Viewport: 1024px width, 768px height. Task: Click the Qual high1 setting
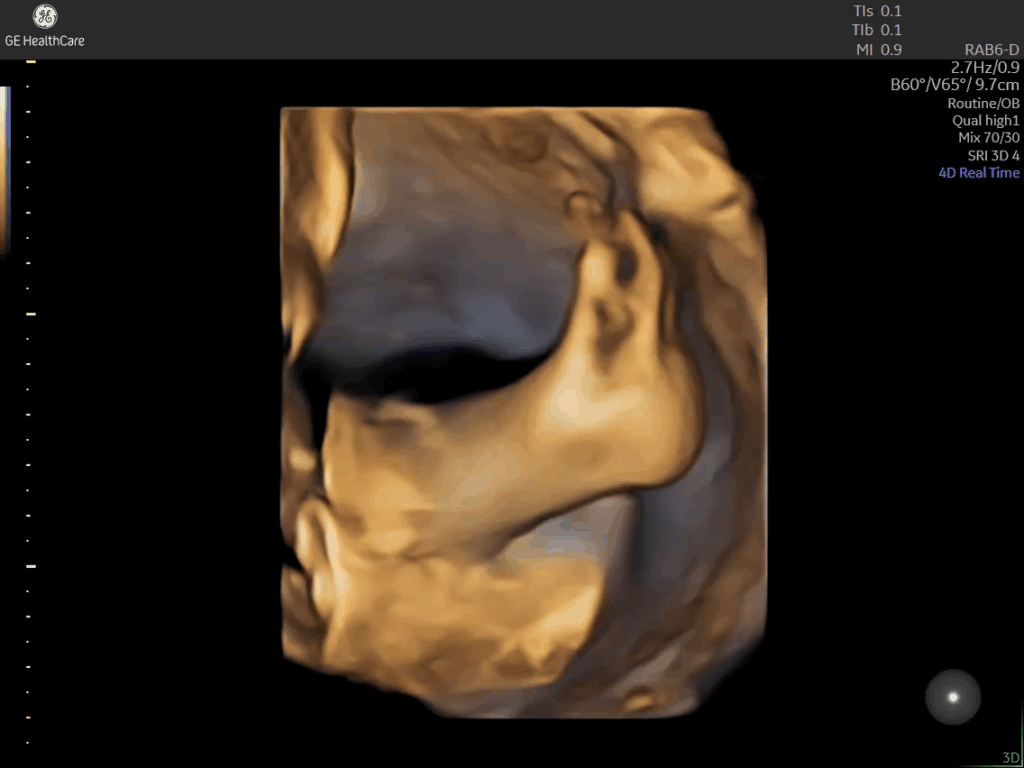pyautogui.click(x=985, y=120)
